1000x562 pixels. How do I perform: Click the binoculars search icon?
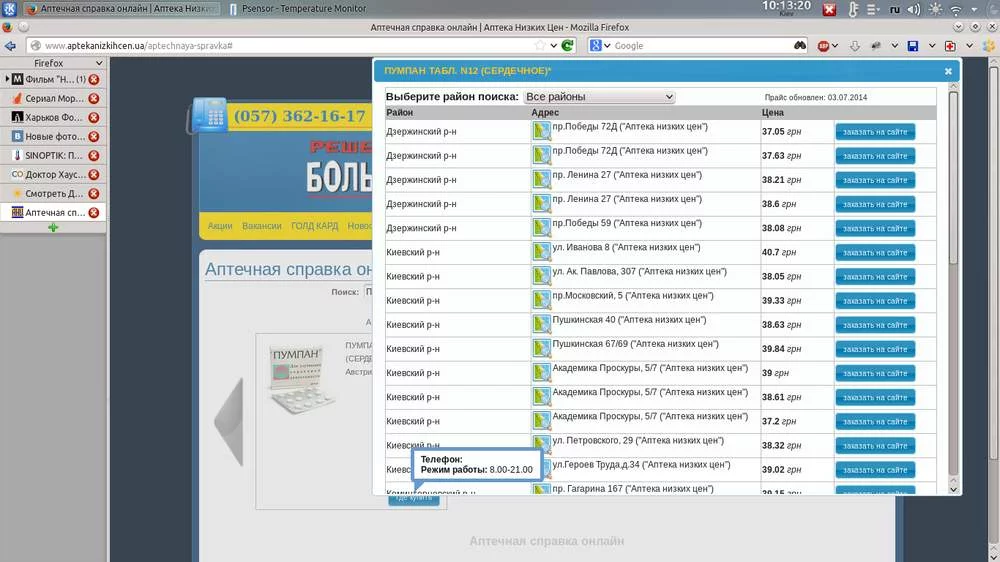point(800,45)
